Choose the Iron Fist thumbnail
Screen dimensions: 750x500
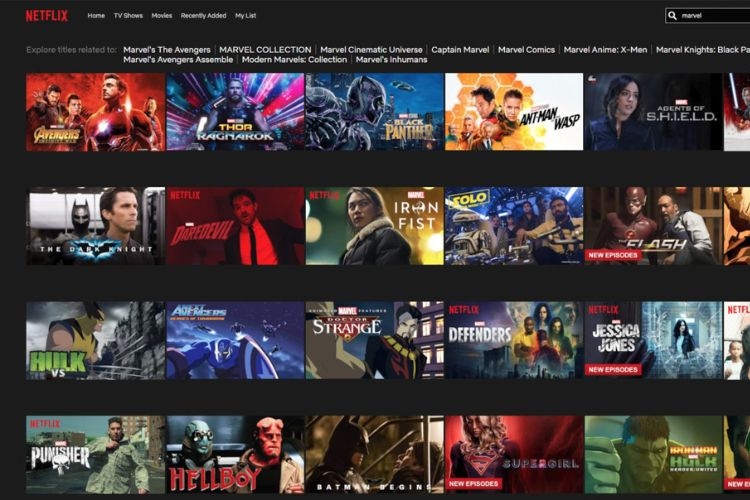pyautogui.click(x=375, y=226)
